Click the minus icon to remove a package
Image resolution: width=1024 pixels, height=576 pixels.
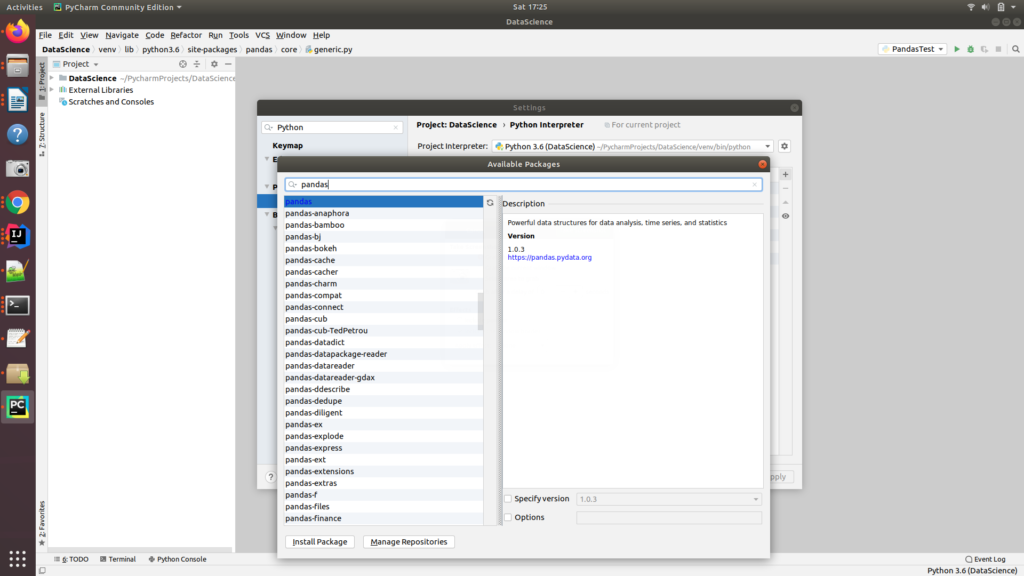point(785,188)
